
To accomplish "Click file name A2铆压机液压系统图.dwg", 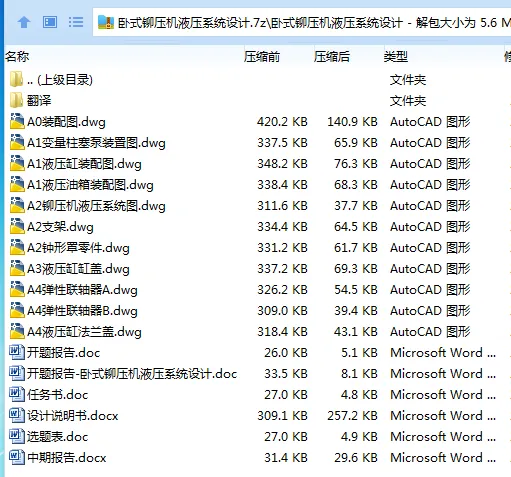I will tap(96, 206).
